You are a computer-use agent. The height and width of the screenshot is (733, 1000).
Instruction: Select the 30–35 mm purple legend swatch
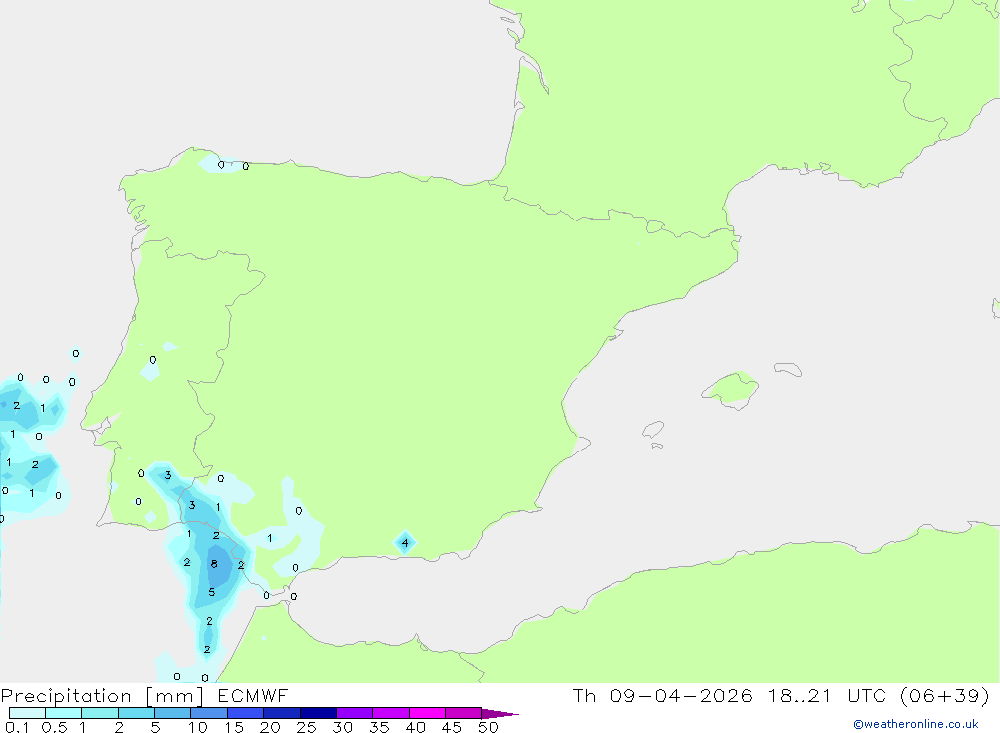[355, 713]
